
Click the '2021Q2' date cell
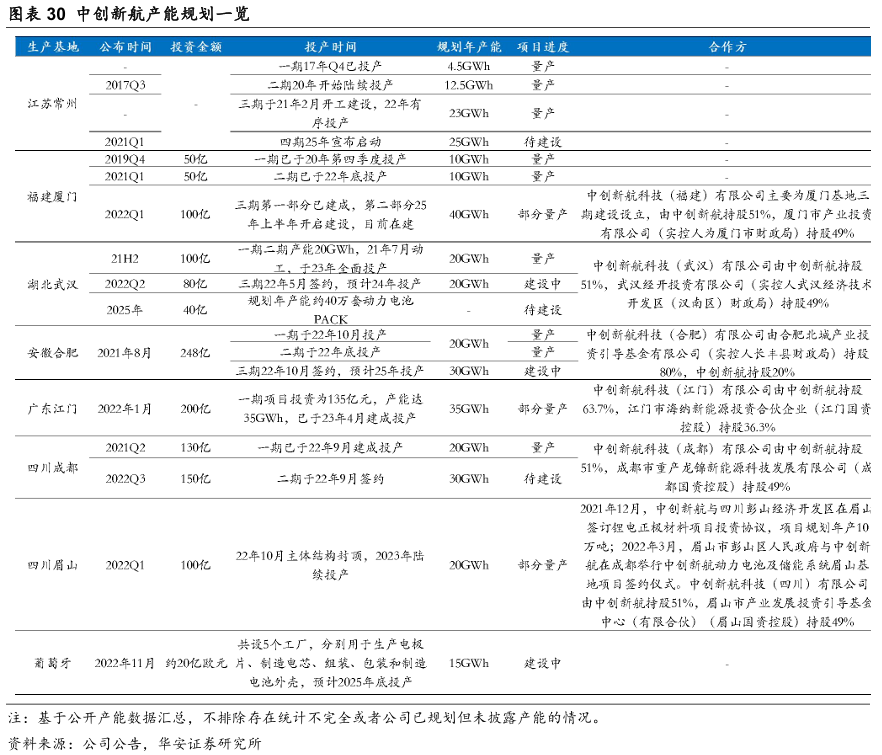coord(125,448)
